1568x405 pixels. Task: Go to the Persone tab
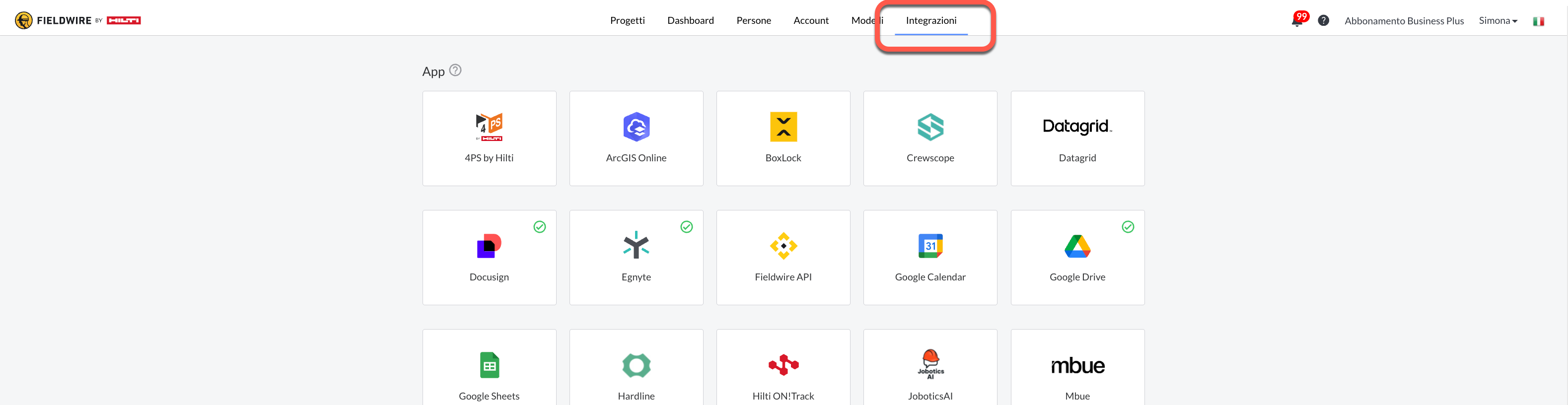[754, 21]
